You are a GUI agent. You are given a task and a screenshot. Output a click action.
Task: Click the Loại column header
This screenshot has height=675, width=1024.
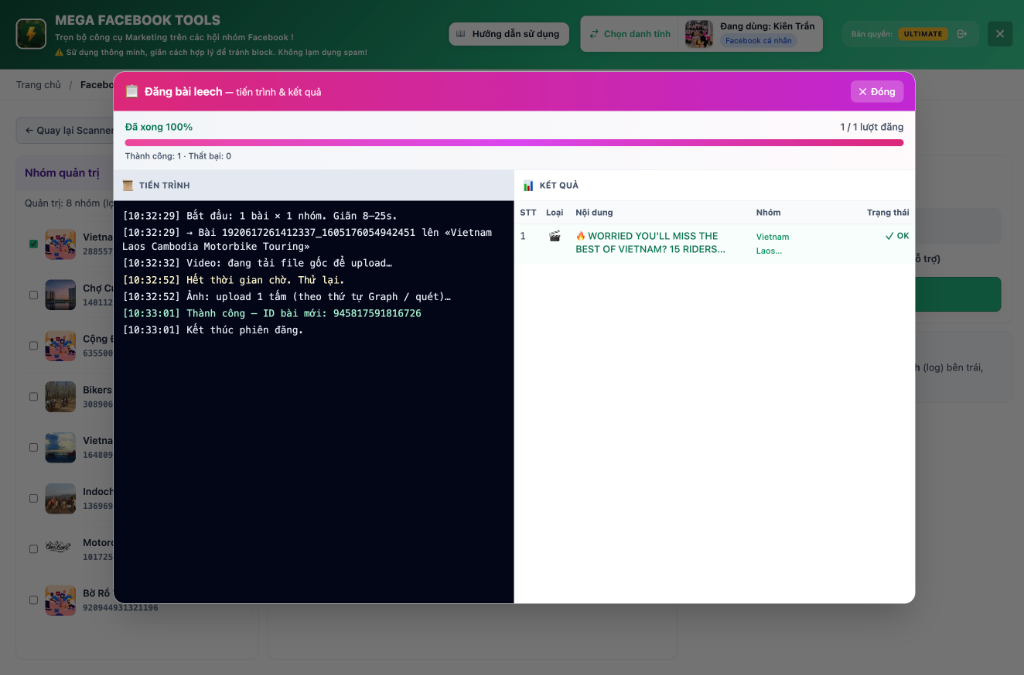554,213
